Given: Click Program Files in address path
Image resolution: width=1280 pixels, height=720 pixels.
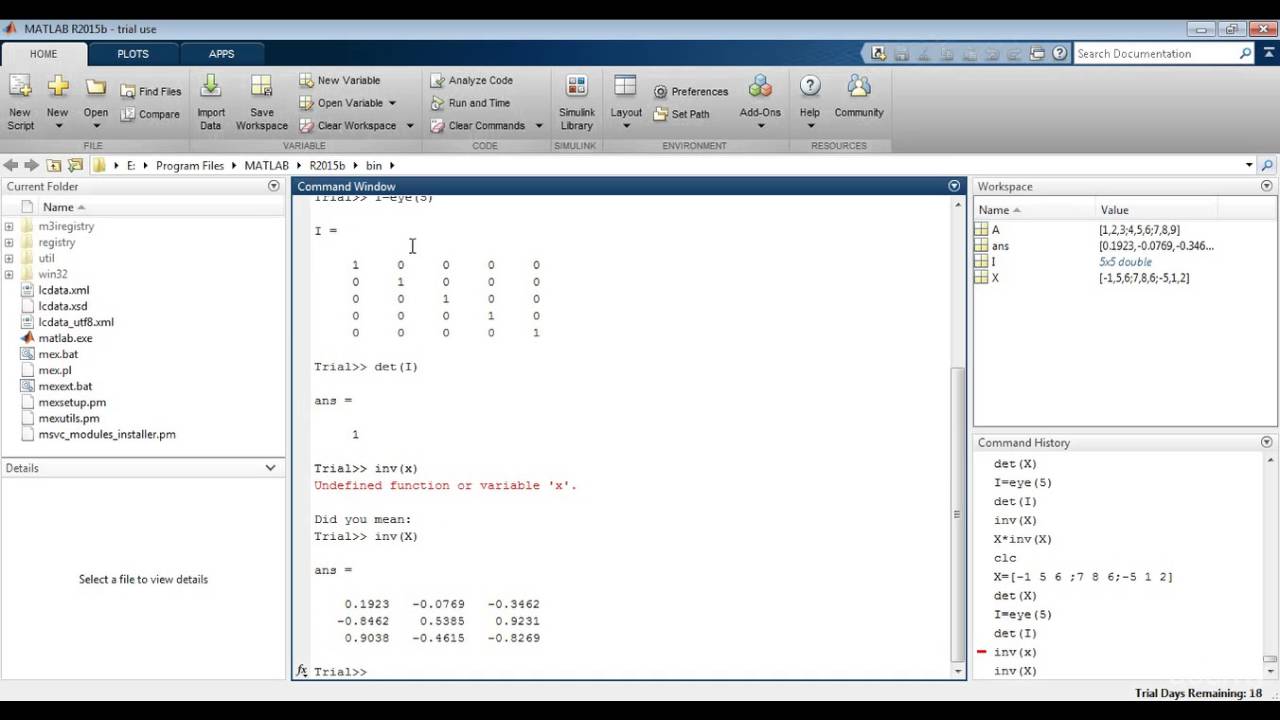Looking at the screenshot, I should [190, 166].
